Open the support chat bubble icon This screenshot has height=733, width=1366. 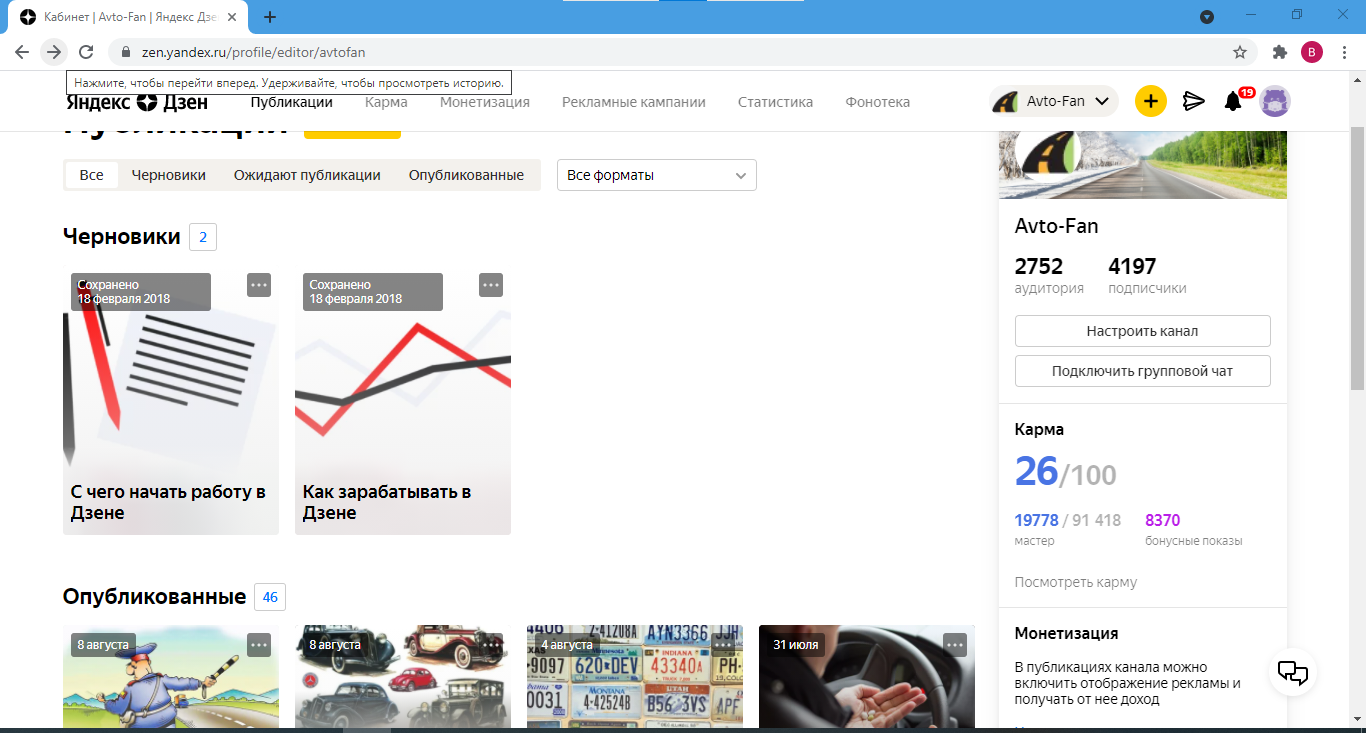pyautogui.click(x=1293, y=672)
